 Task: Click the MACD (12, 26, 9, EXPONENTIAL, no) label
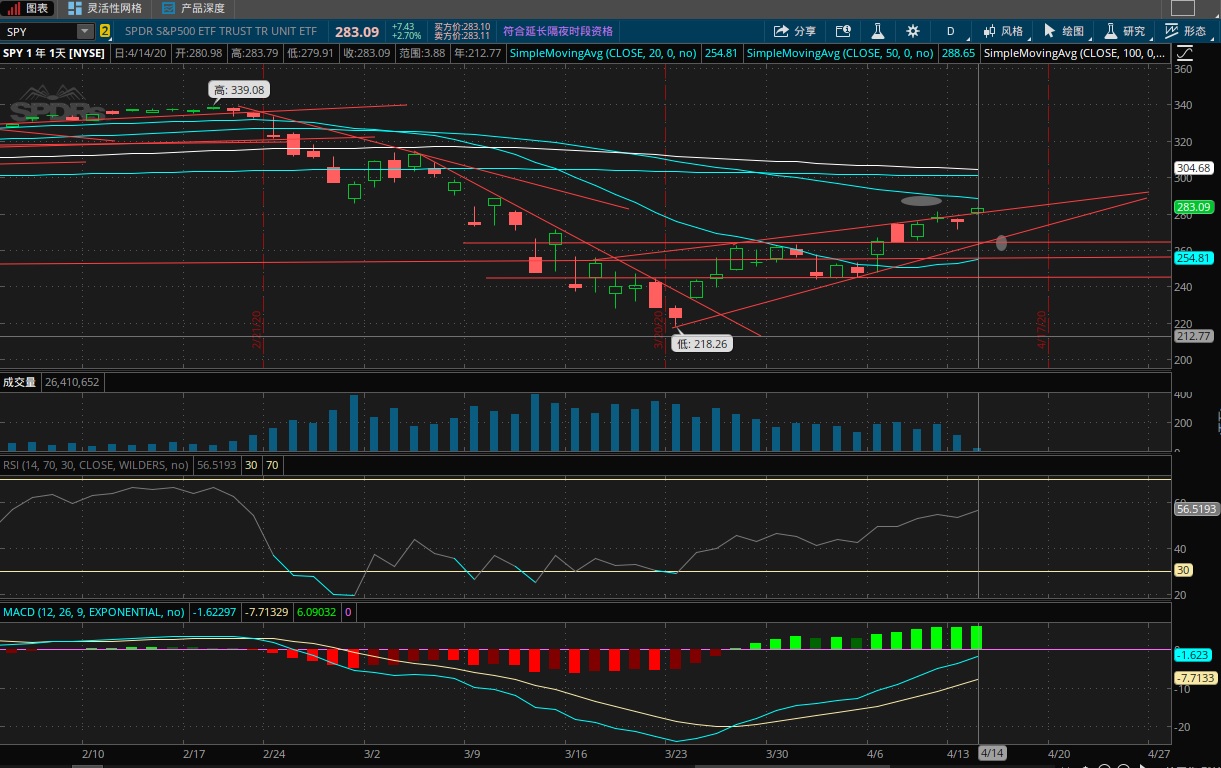pos(94,612)
